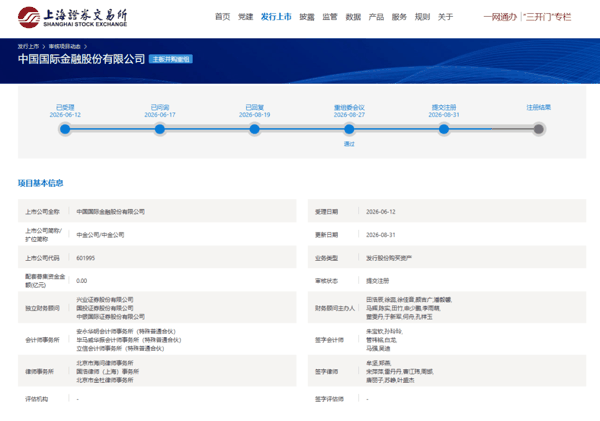
Task: Click the 通过 result under 重组委会议
Action: click(x=349, y=144)
